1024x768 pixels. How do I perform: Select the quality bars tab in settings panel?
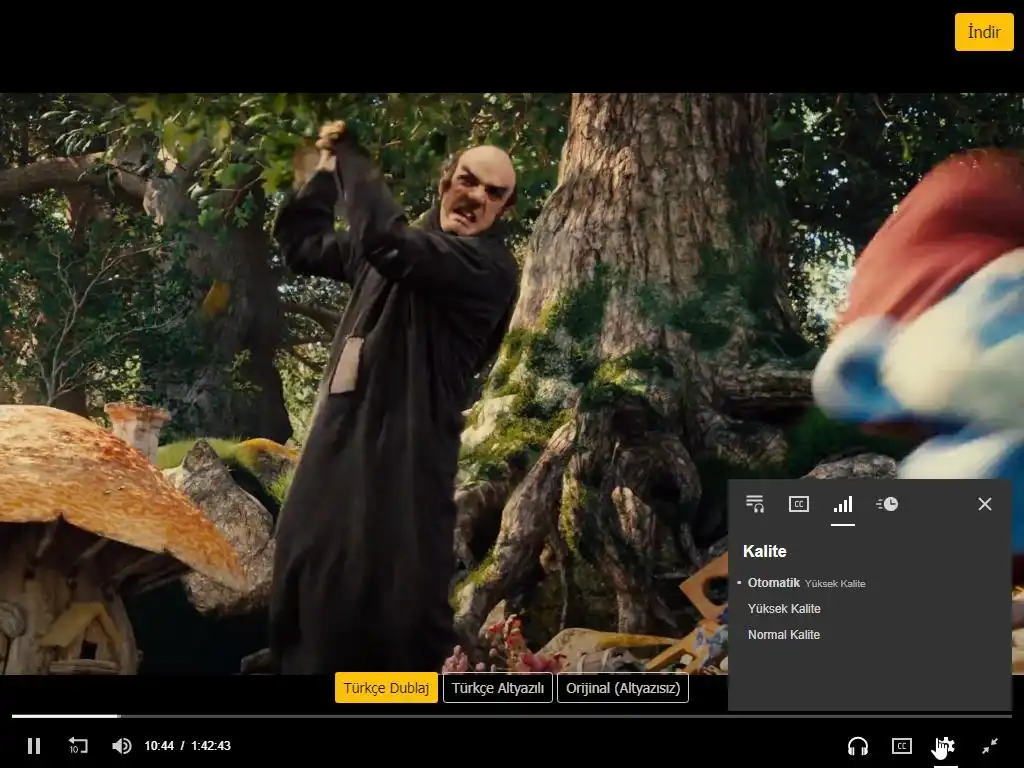tap(843, 504)
